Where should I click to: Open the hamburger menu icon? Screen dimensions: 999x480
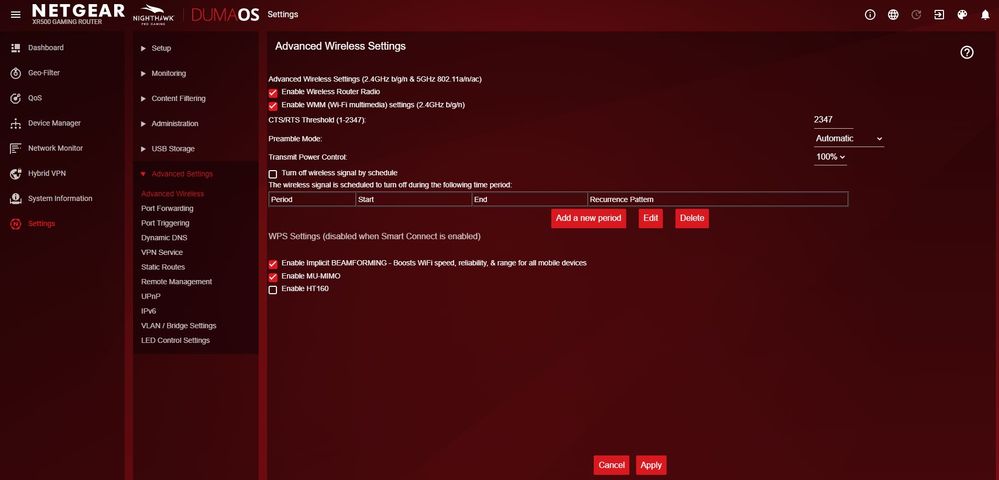click(16, 15)
